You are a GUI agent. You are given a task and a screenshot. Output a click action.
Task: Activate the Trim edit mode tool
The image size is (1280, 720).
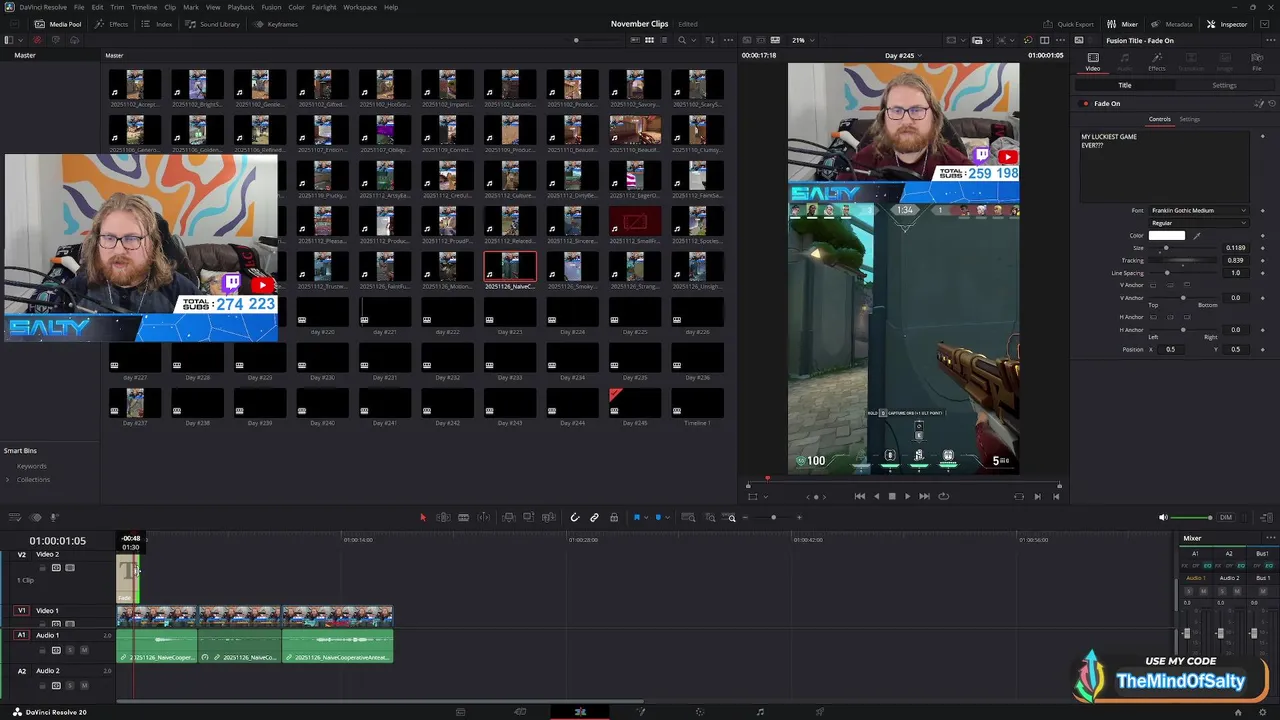[443, 517]
